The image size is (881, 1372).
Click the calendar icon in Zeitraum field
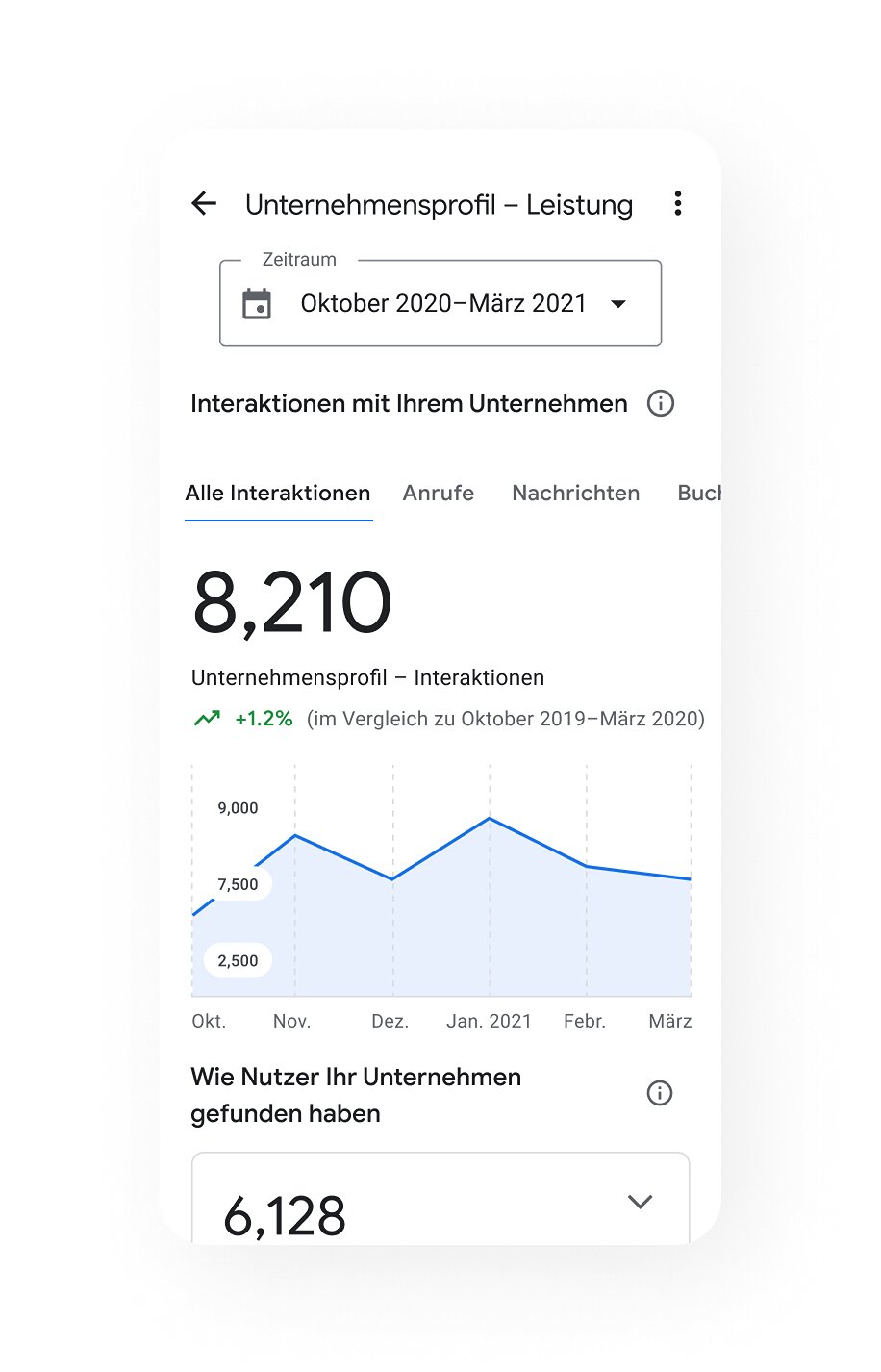pyautogui.click(x=257, y=304)
